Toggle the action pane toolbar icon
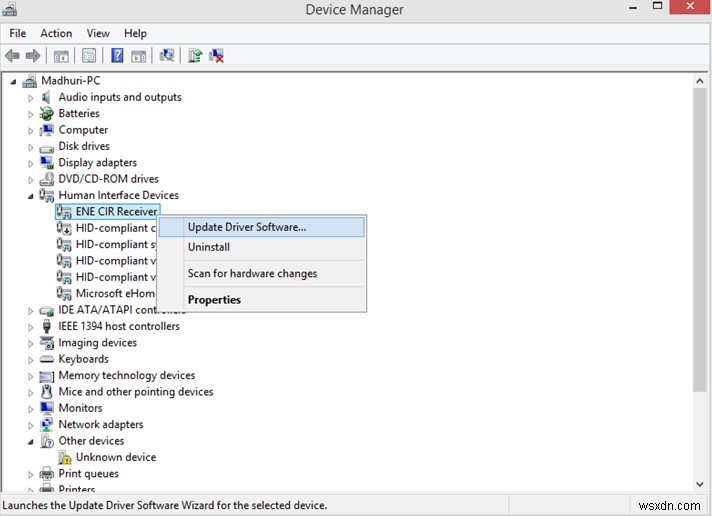This screenshot has height=516, width=712. tap(138, 56)
